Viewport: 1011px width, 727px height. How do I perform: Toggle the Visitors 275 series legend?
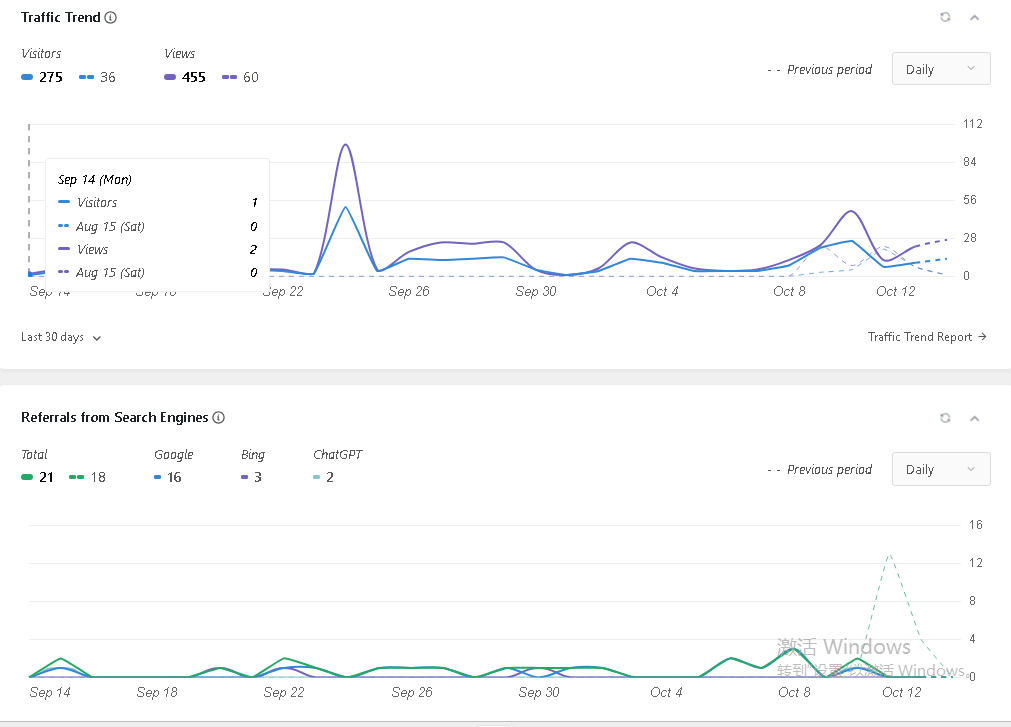click(42, 77)
